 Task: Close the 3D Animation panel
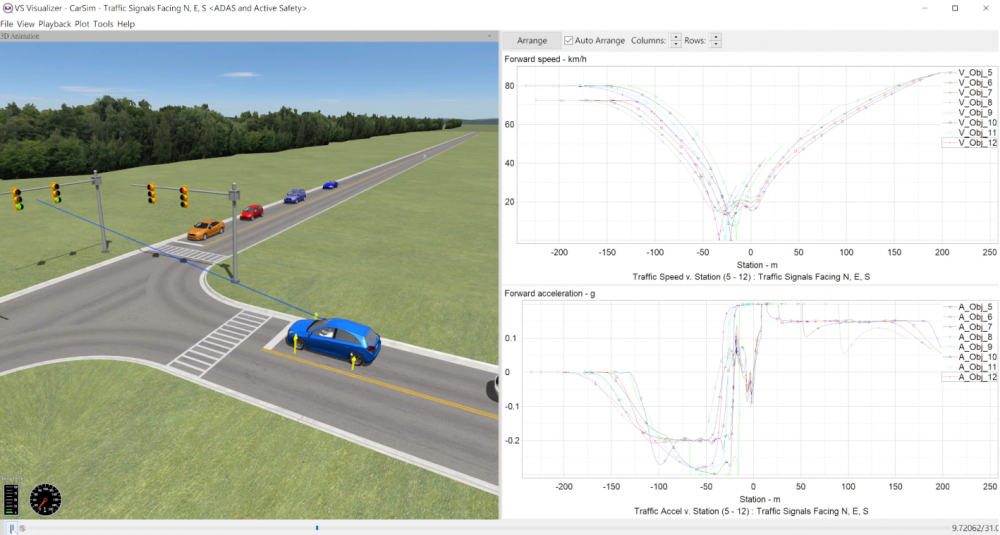(x=489, y=36)
